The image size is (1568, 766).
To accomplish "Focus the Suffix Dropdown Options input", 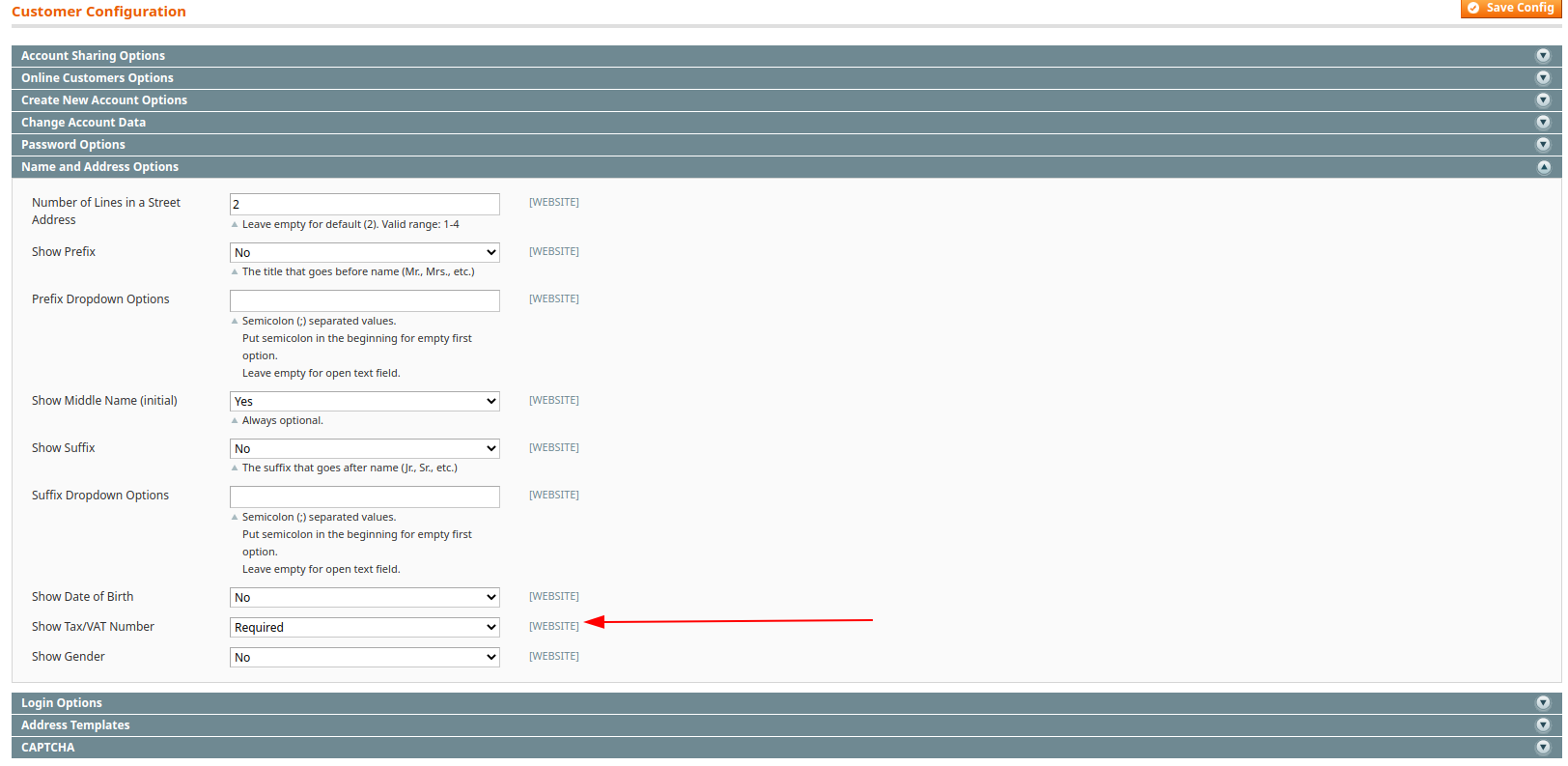I will (x=365, y=496).
